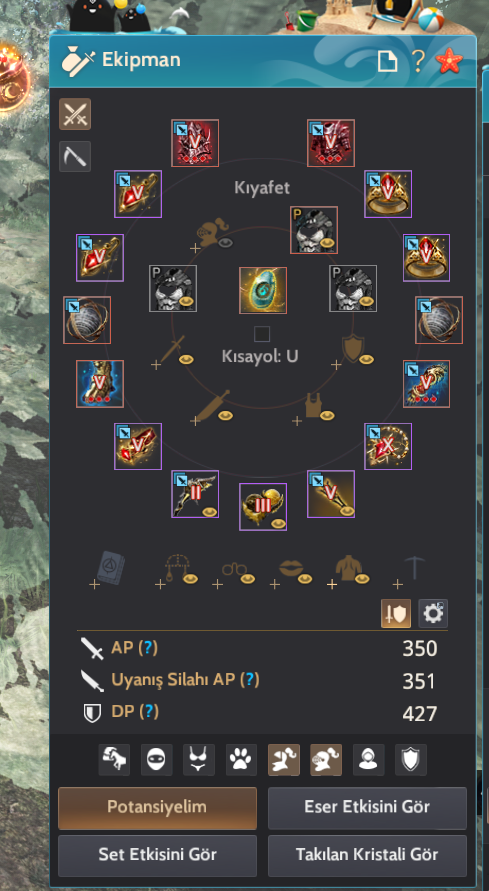Click the red starfish icon in header
Image resolution: width=489 pixels, height=891 pixels.
point(449,60)
